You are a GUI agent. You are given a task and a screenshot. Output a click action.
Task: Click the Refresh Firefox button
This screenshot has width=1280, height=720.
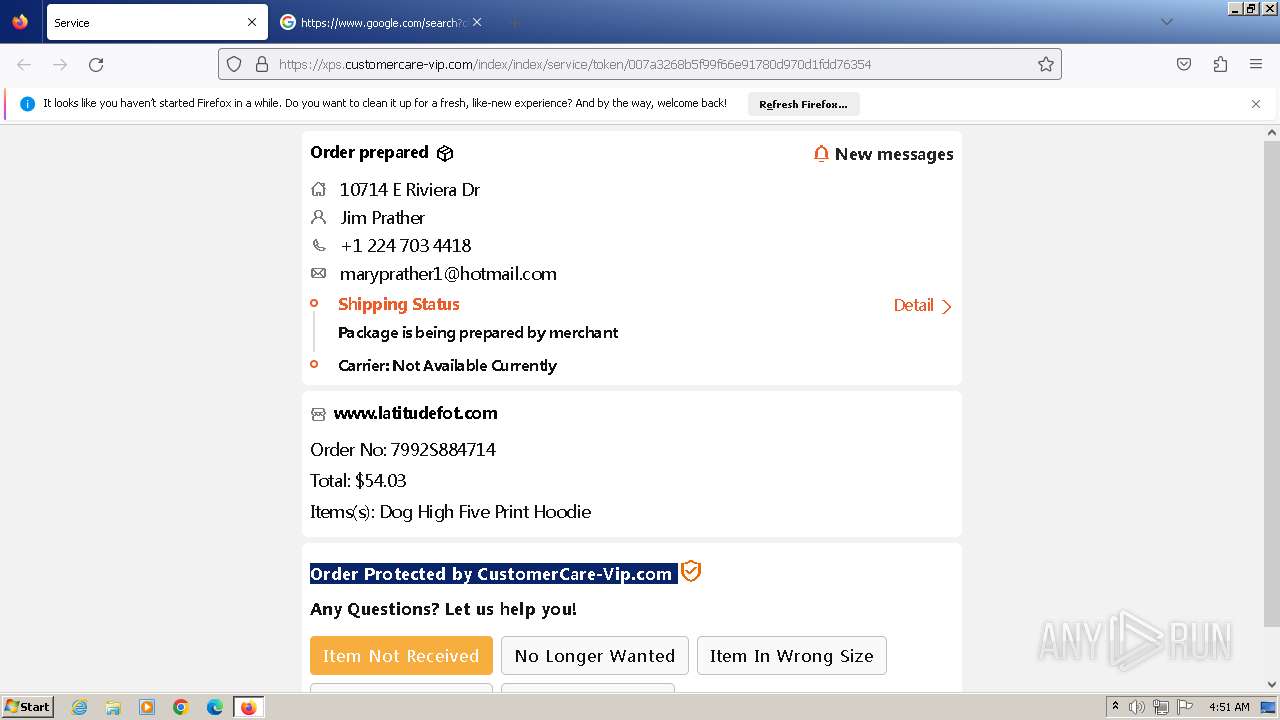(803, 104)
